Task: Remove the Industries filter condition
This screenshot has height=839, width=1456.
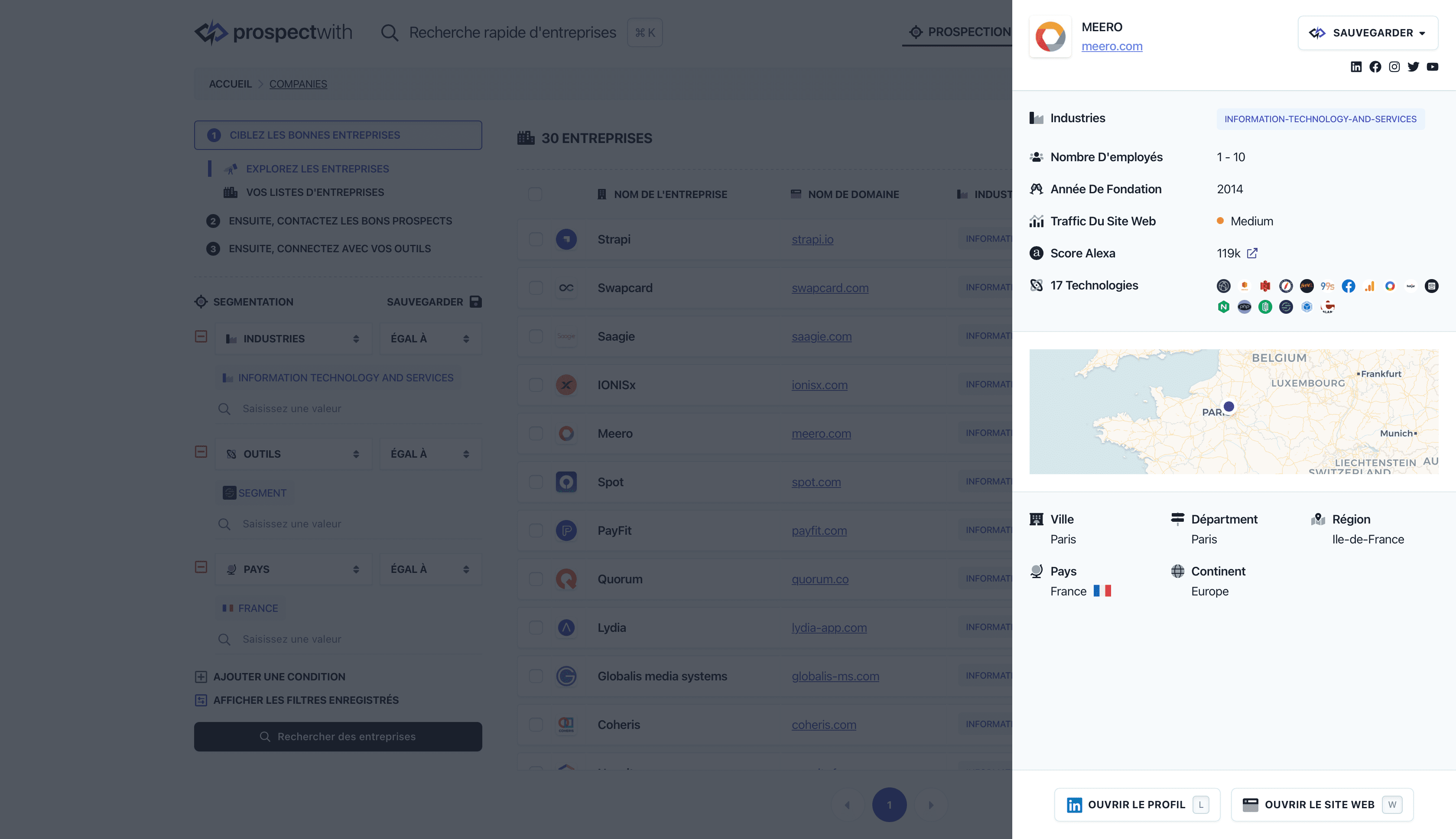Action: click(x=201, y=336)
